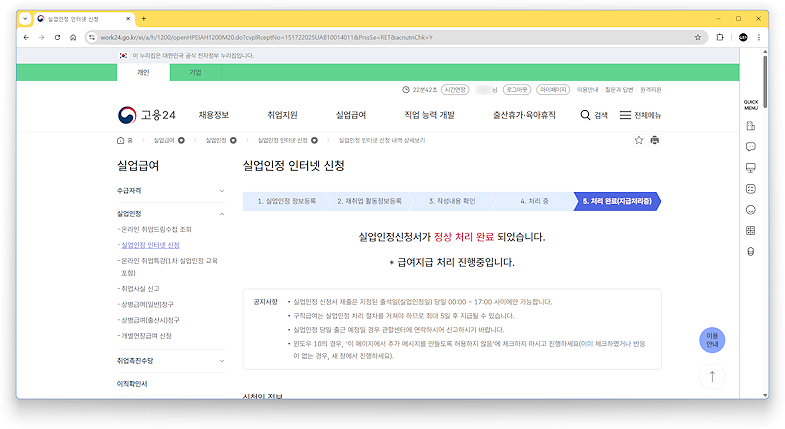
Task: Click the browser back arrow
Action: tap(26, 38)
